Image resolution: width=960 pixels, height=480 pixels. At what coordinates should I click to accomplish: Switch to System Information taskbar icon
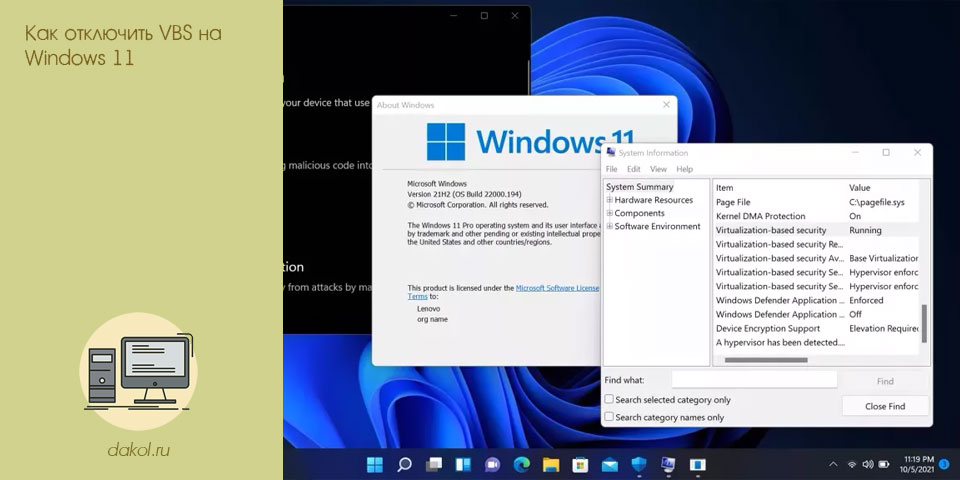(668, 465)
